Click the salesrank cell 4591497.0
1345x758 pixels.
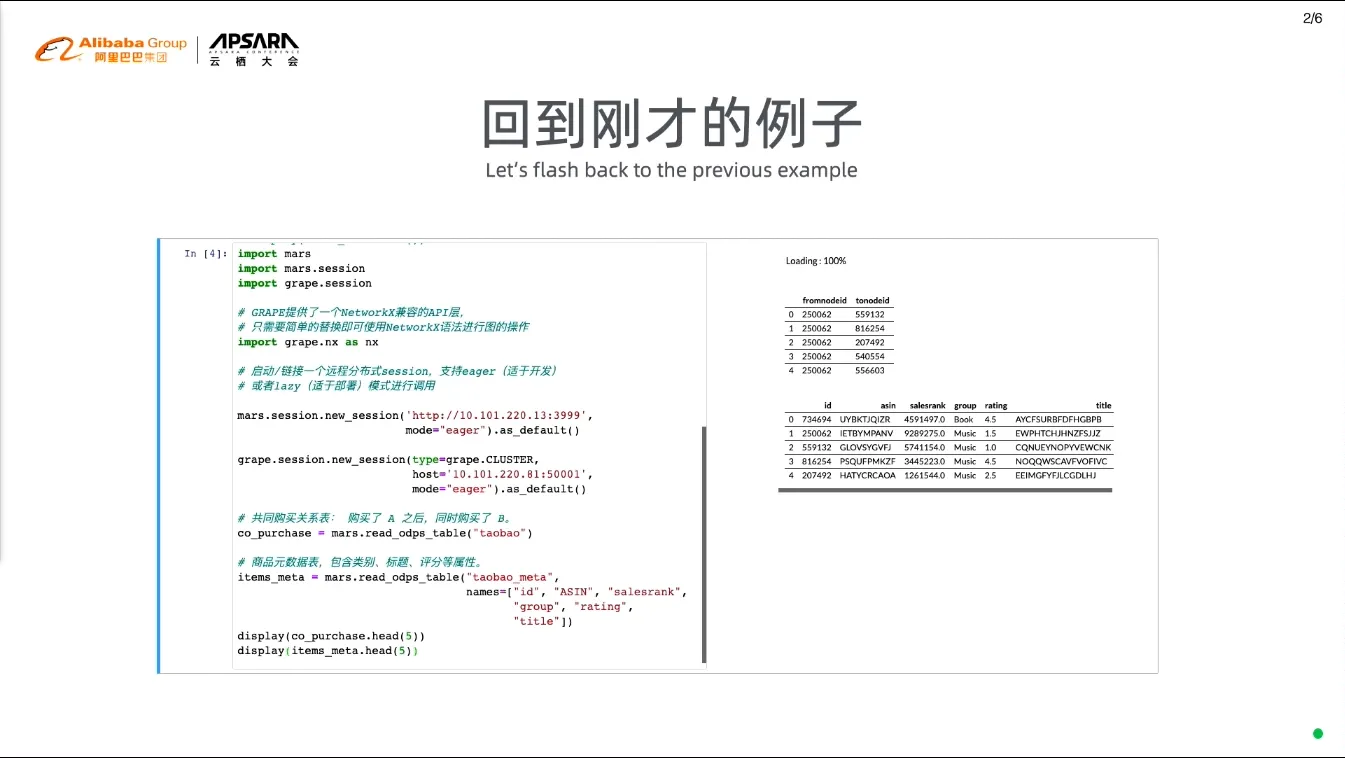(925, 419)
